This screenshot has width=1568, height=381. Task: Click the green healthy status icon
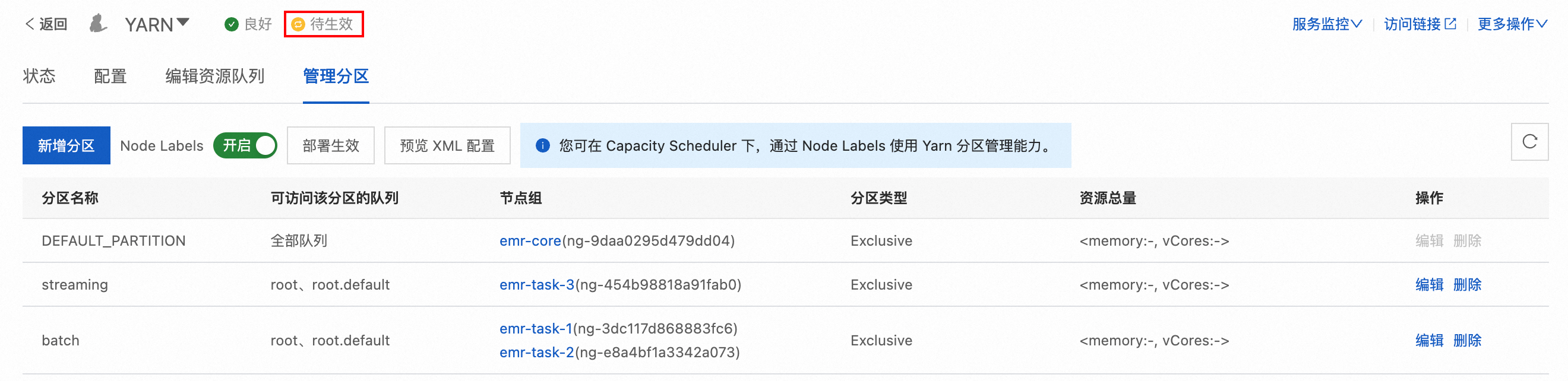tap(231, 24)
